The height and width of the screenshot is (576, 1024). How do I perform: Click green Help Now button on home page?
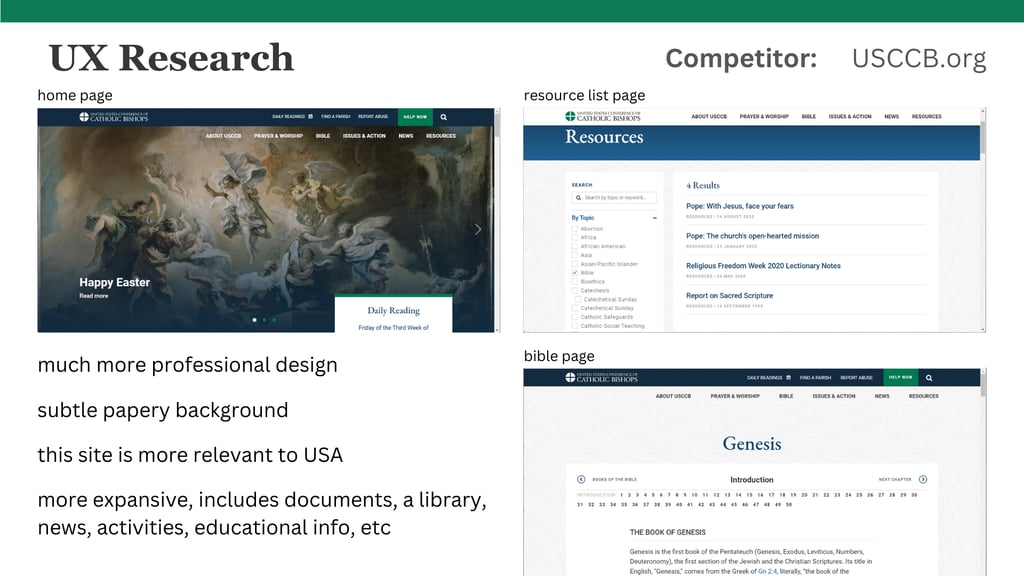coord(415,117)
